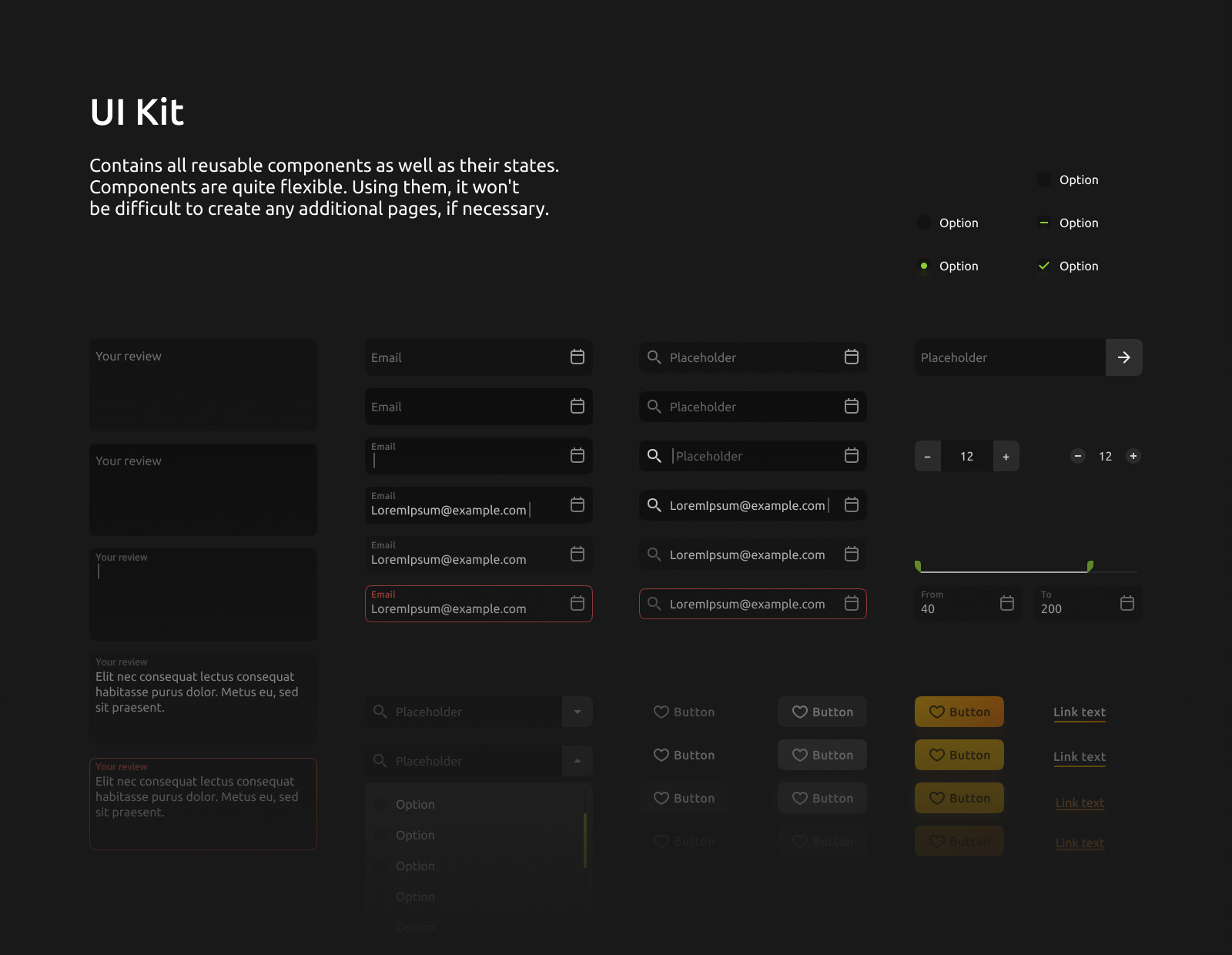Viewport: 1232px width, 955px height.
Task: Select the third Option in the dropdown list
Action: point(415,866)
